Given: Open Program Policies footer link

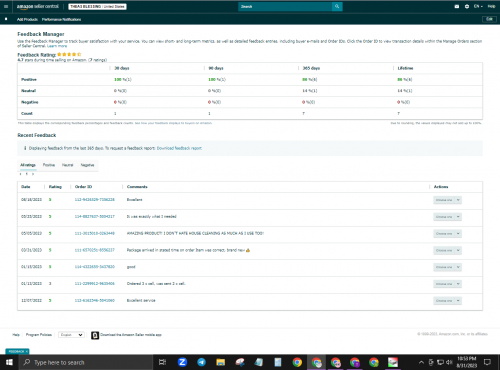Looking at the screenshot, I should click(x=39, y=335).
